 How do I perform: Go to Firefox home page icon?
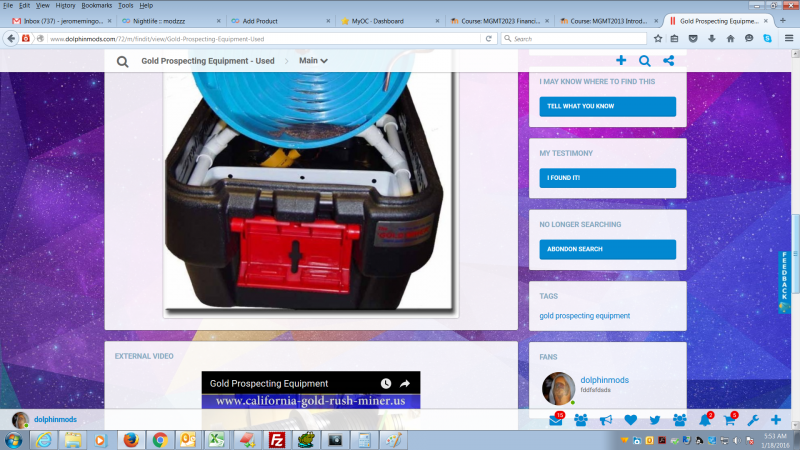tap(731, 38)
